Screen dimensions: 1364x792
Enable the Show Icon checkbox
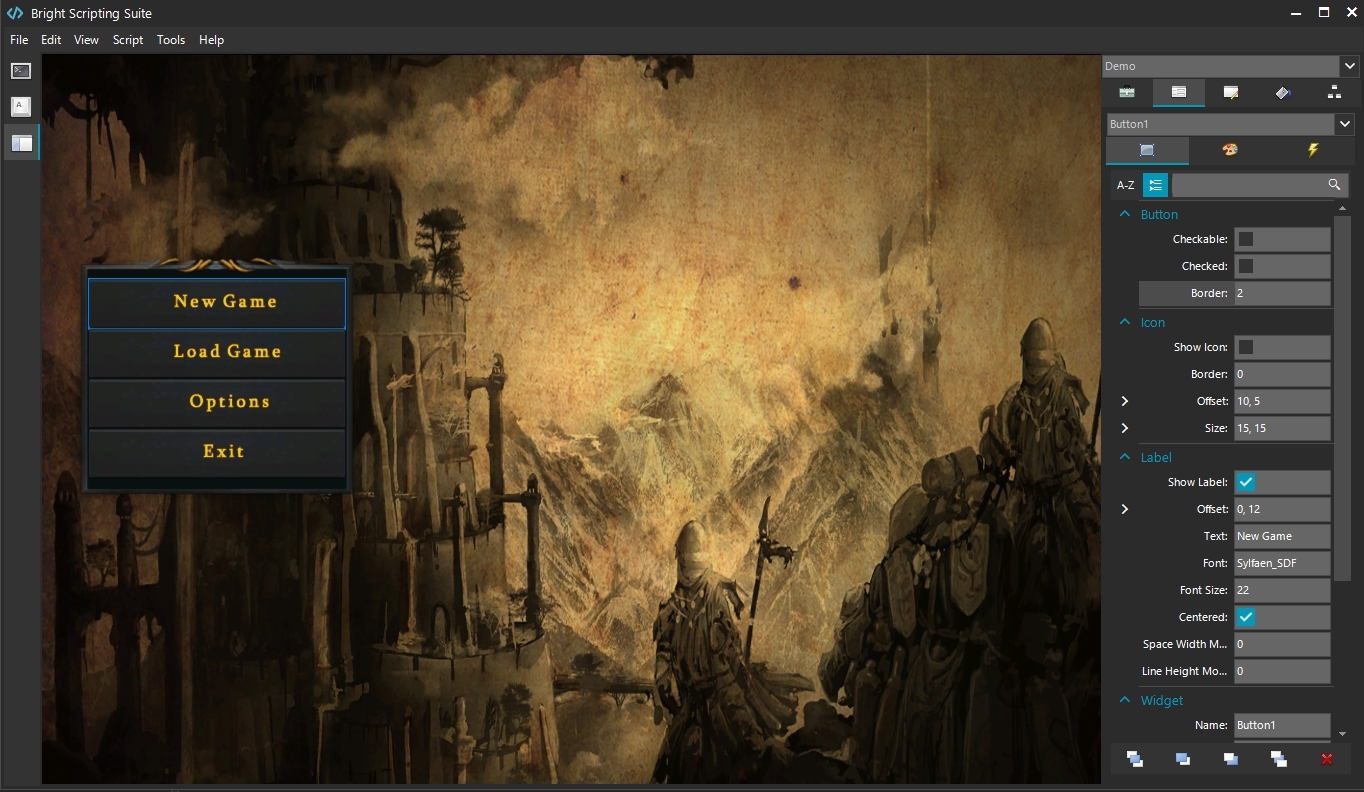point(1246,347)
